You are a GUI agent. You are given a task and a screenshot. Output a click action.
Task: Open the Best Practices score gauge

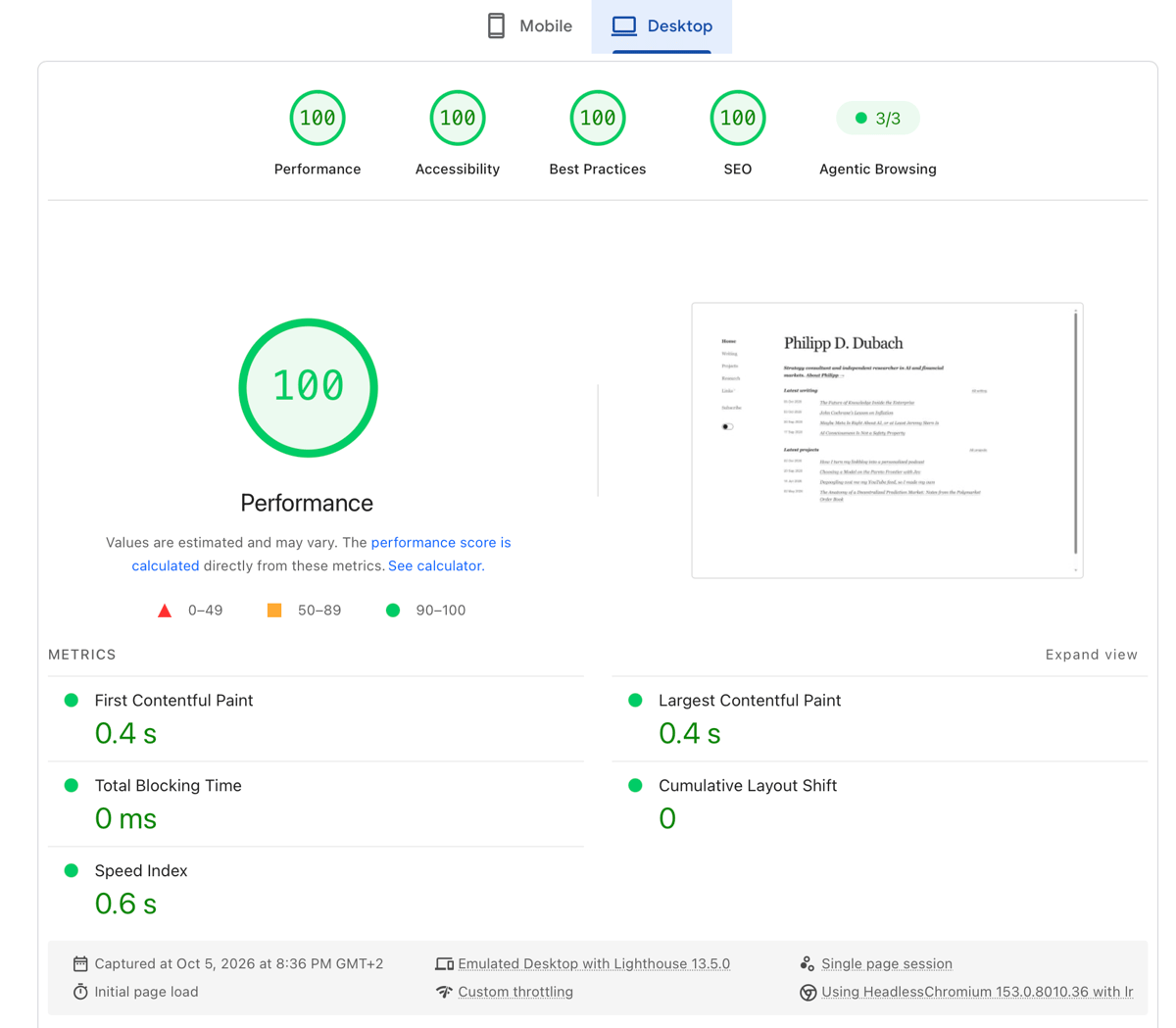tap(598, 119)
